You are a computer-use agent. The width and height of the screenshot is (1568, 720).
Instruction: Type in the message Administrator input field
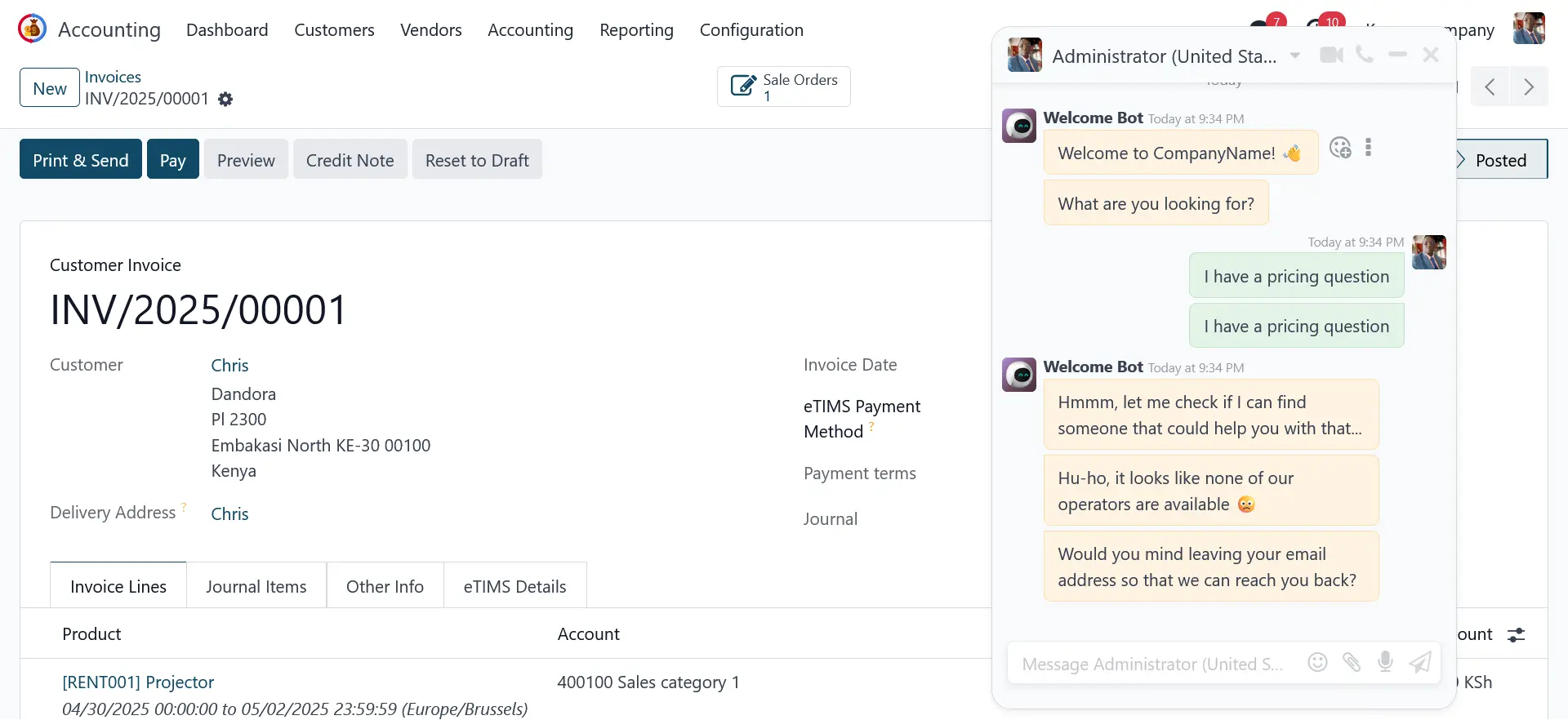pos(1151,664)
